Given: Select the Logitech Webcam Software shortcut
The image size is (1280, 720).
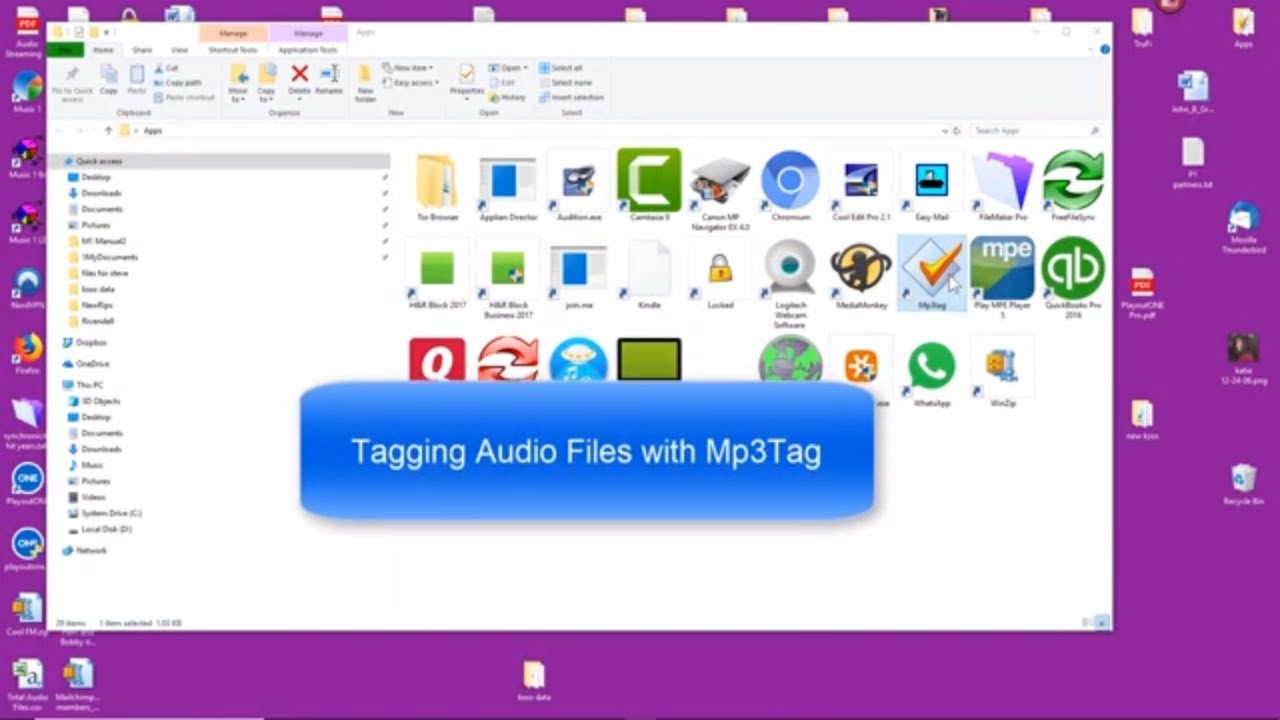Looking at the screenshot, I should [x=790, y=283].
